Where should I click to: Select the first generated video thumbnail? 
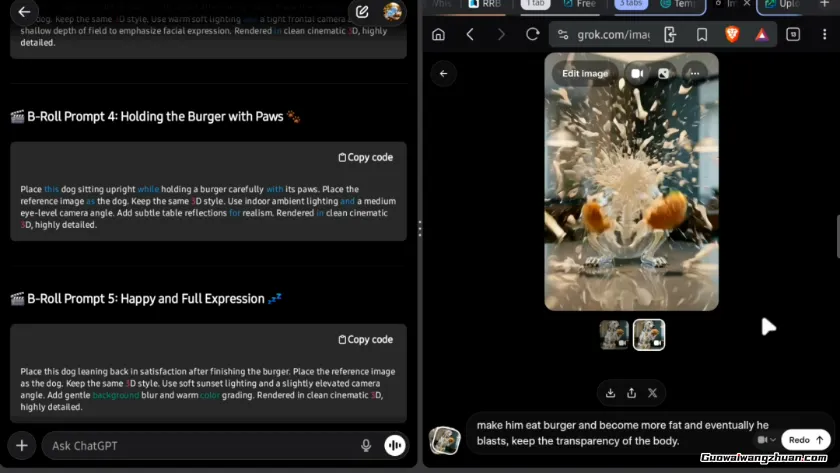click(614, 335)
